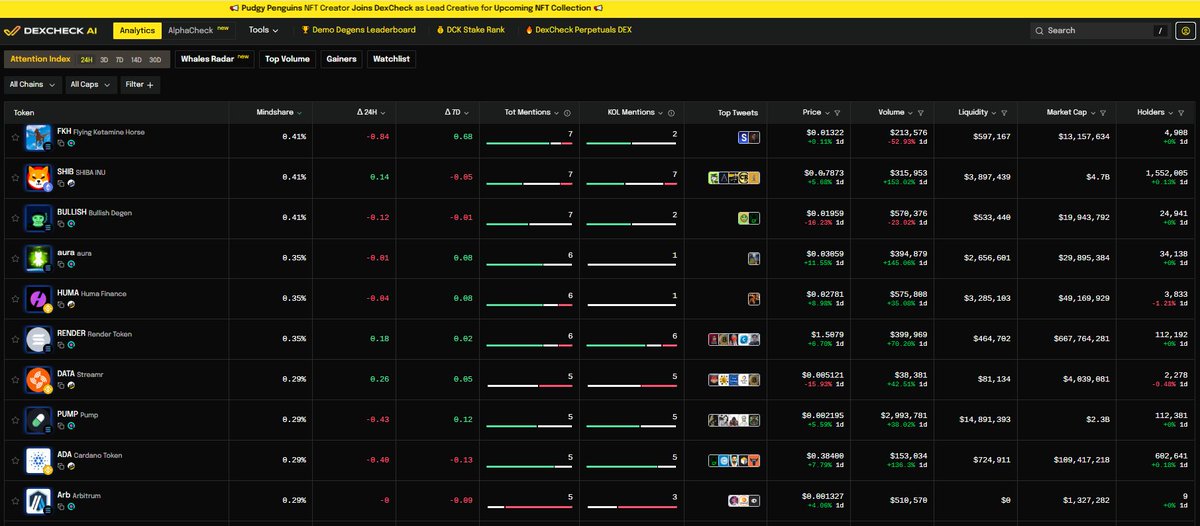
Task: Select the Gainers tab
Action: coord(341,59)
